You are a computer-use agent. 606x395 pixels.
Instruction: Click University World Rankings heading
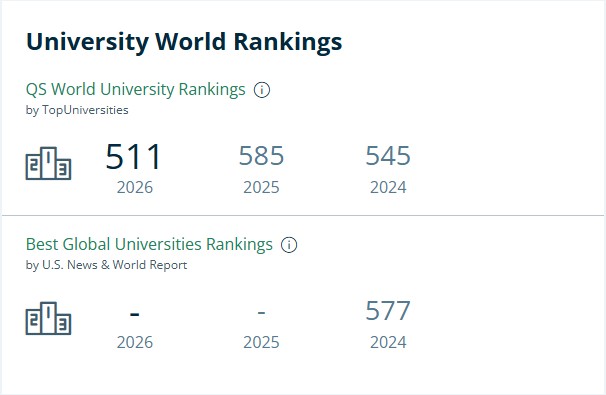[184, 42]
